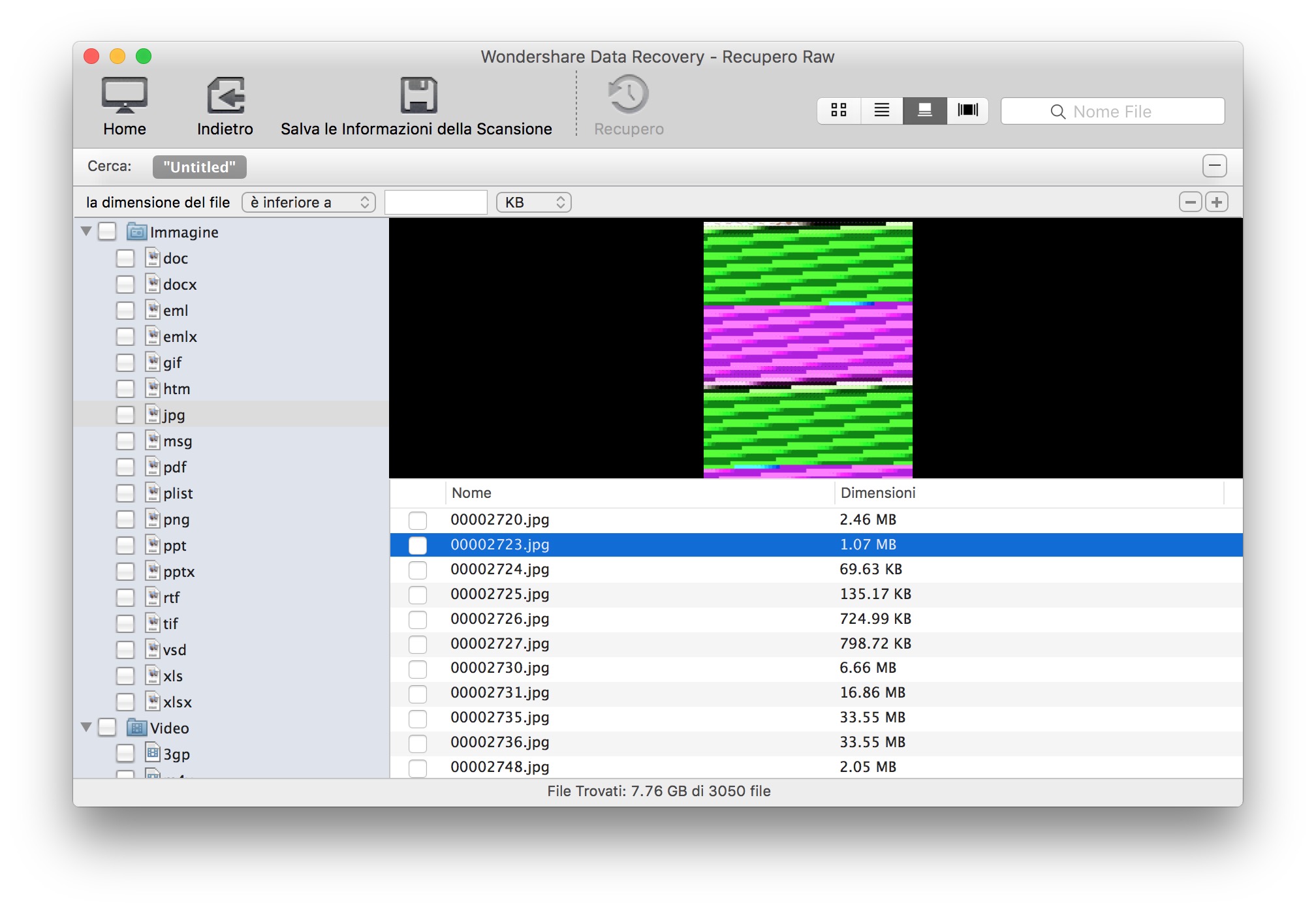Viewport: 1316px width, 911px height.
Task: Select file row 00002731.jpg
Action: 500,692
